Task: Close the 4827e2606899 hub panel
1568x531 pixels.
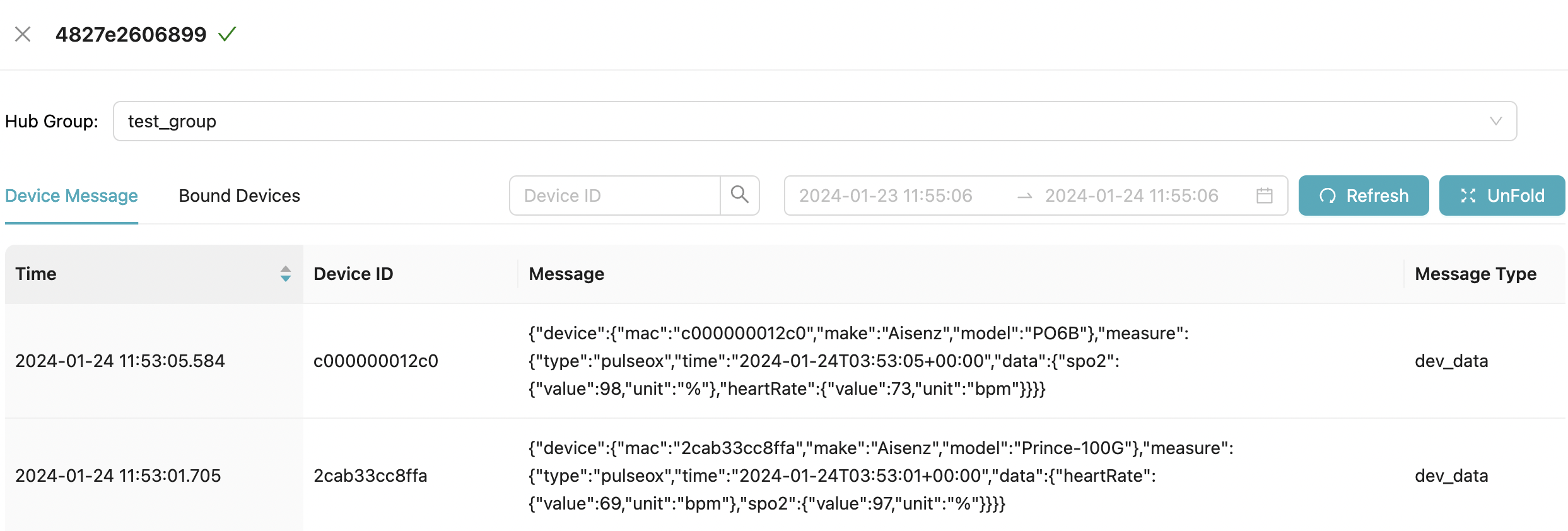Action: click(x=23, y=34)
